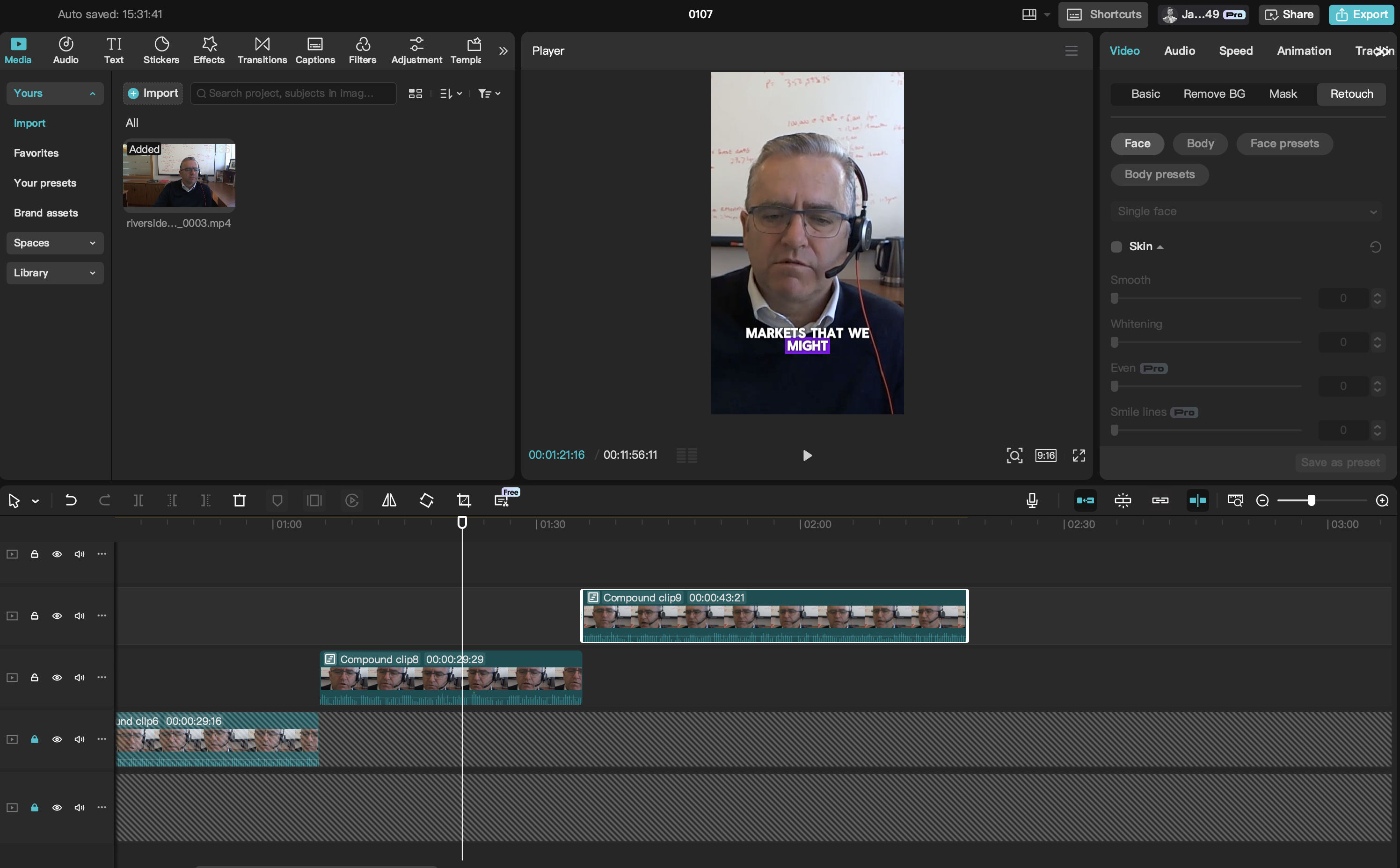Click the timeline zoom slider handle

click(1311, 500)
